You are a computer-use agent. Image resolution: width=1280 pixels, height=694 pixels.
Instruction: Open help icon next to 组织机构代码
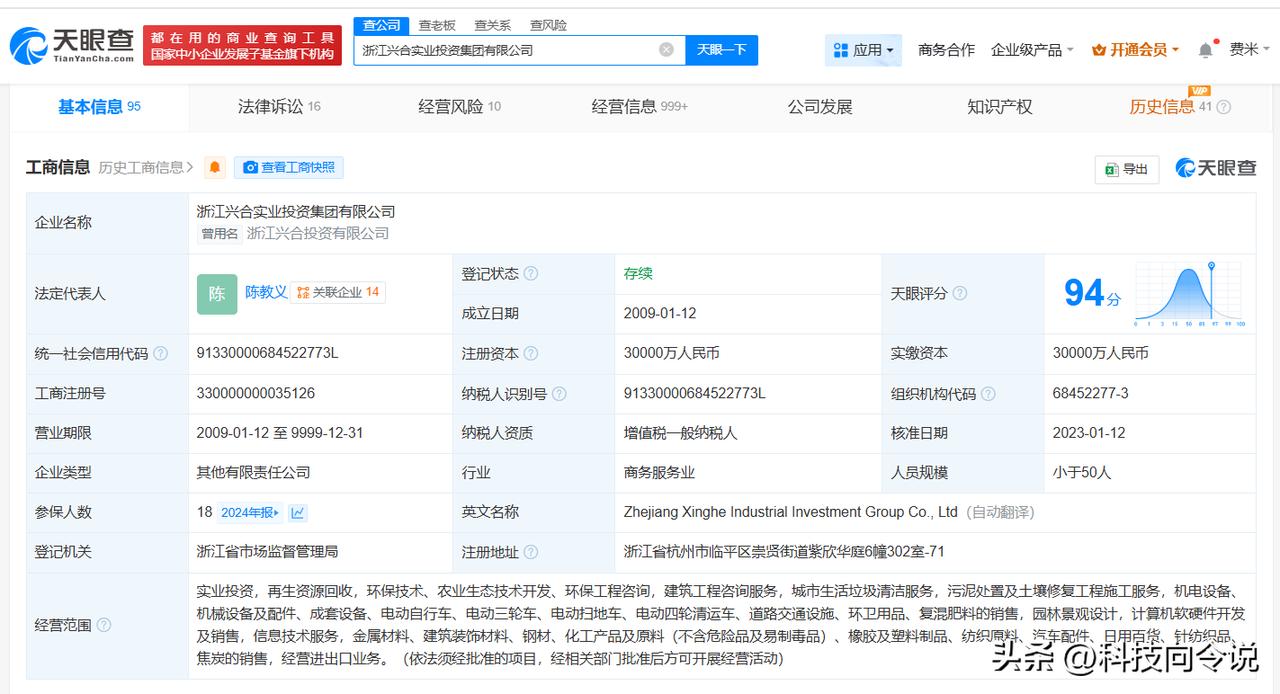[988, 394]
